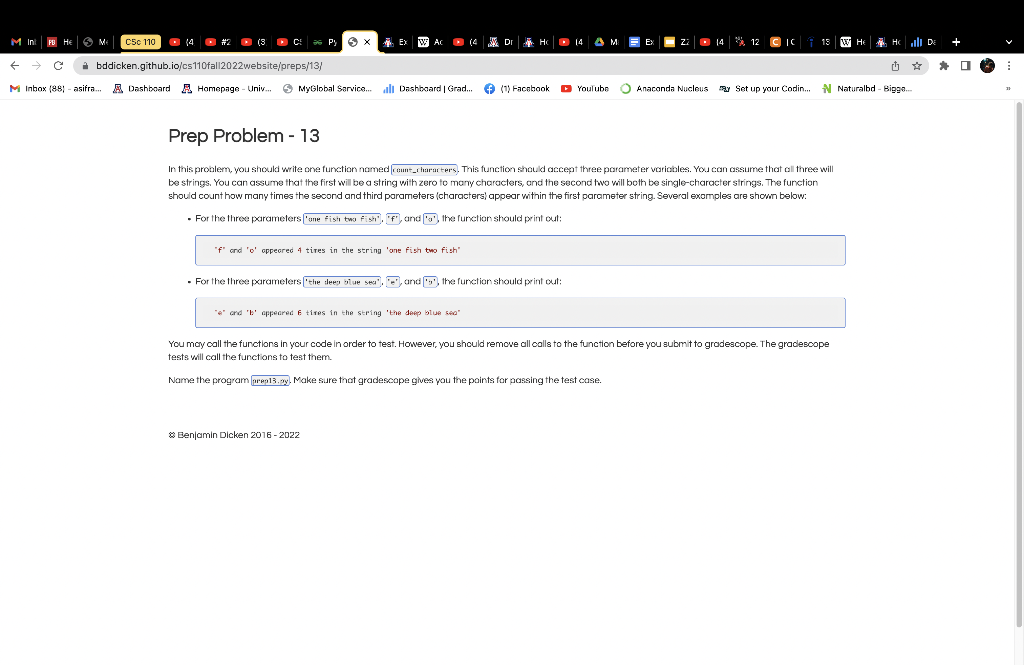Bookmark this page with the star icon
1024x665 pixels.
point(917,65)
